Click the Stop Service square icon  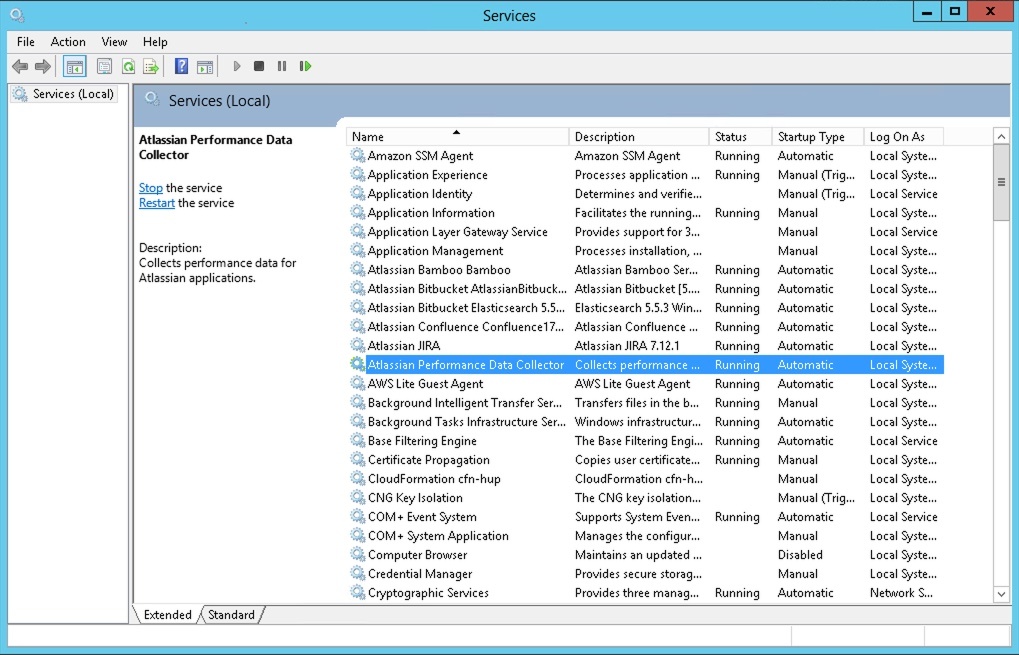[x=259, y=66]
